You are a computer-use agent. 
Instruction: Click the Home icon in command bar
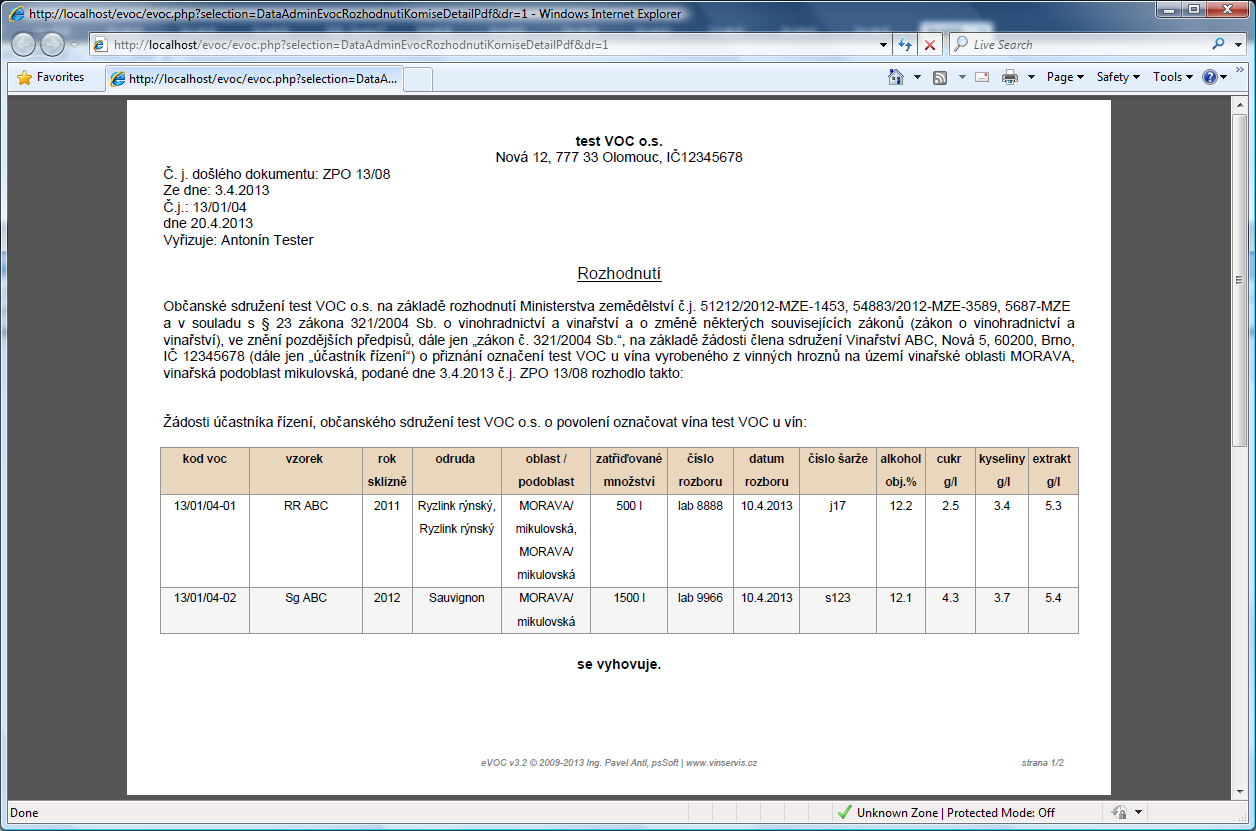point(896,77)
